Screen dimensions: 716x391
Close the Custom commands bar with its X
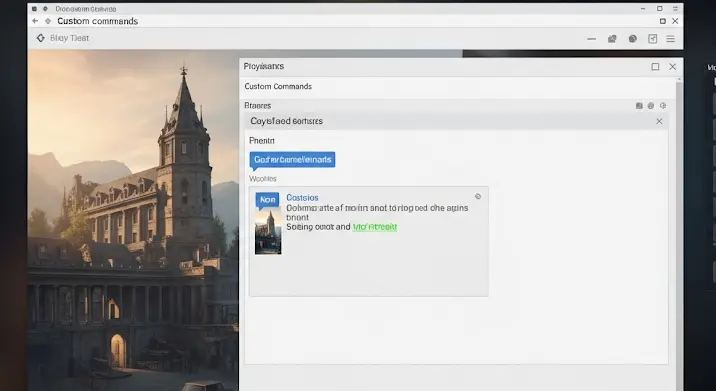pyautogui.click(x=675, y=21)
